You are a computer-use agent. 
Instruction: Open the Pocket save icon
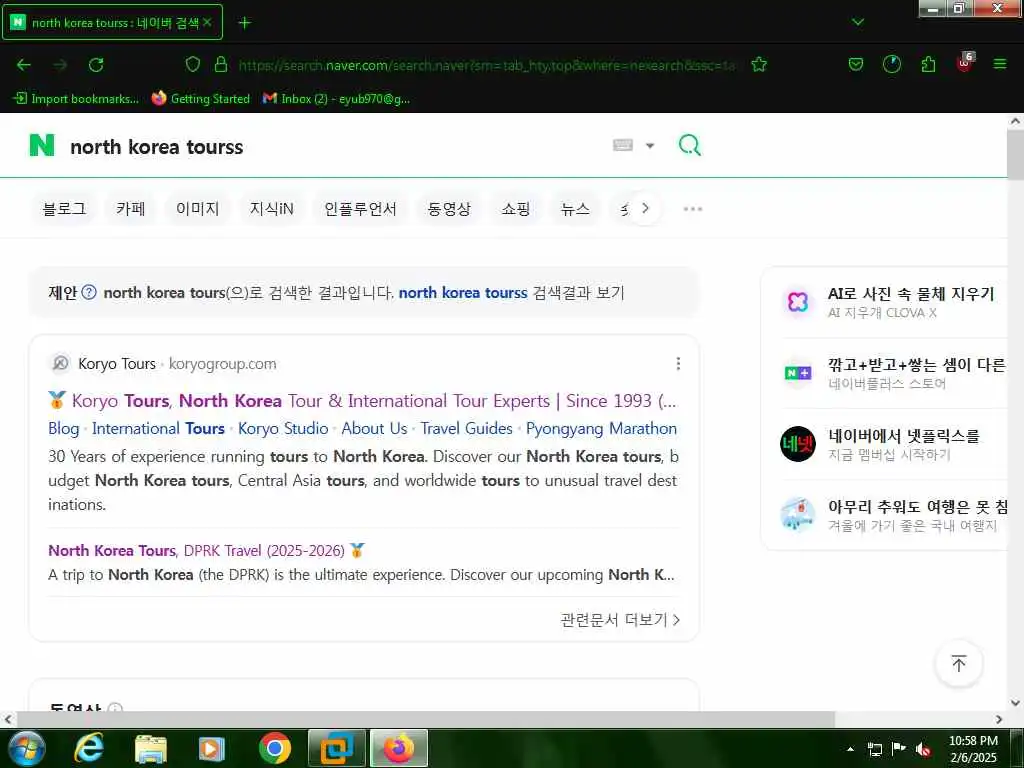click(x=856, y=64)
